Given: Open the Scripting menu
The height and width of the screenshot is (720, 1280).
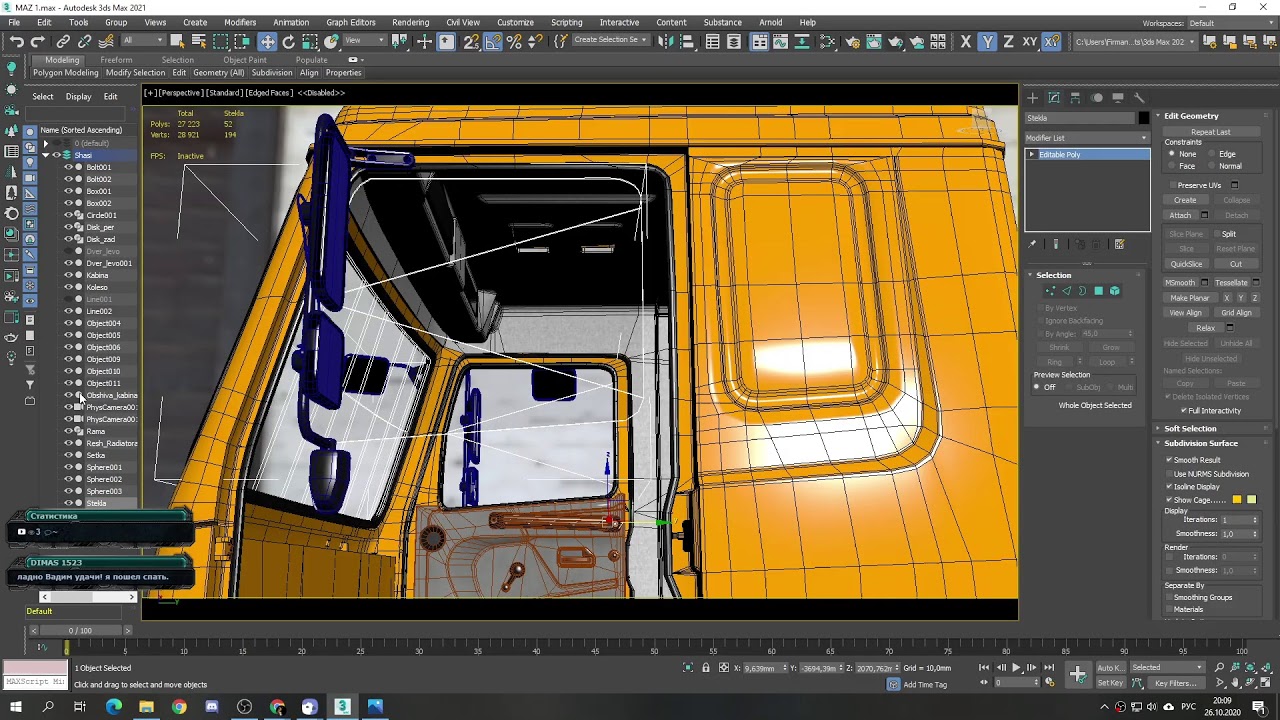Looking at the screenshot, I should point(566,22).
